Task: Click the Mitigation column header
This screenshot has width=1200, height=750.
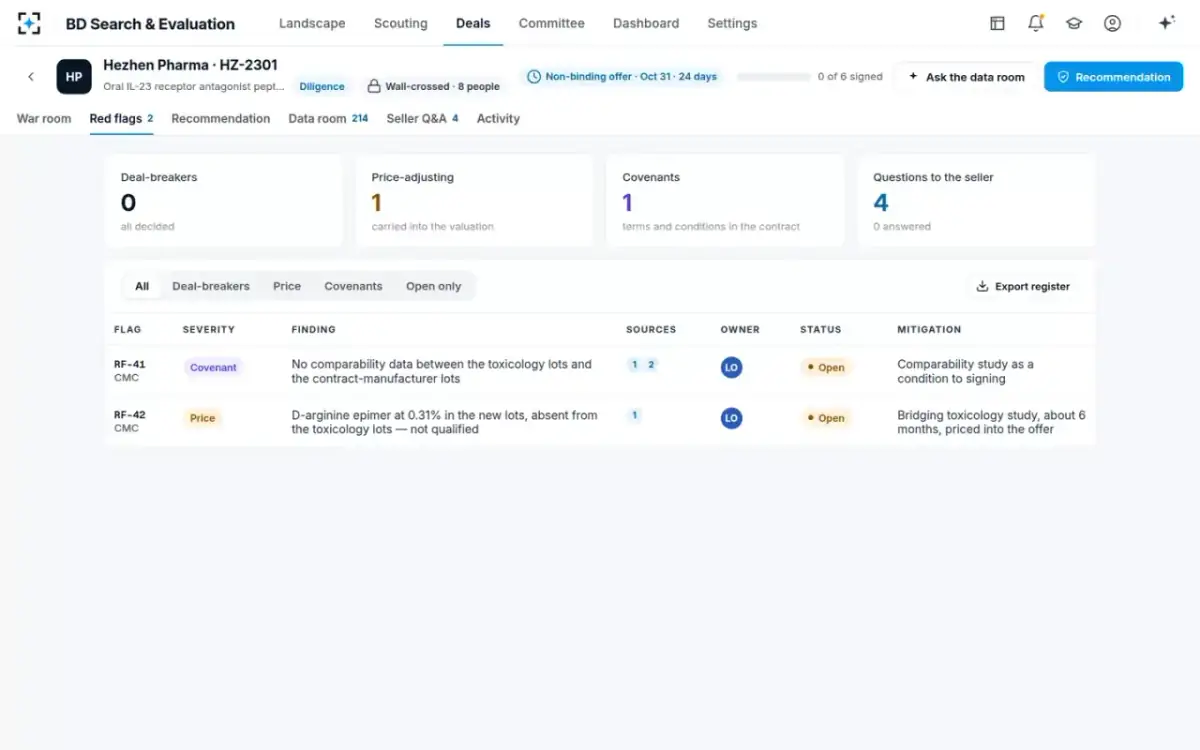Action: (929, 329)
